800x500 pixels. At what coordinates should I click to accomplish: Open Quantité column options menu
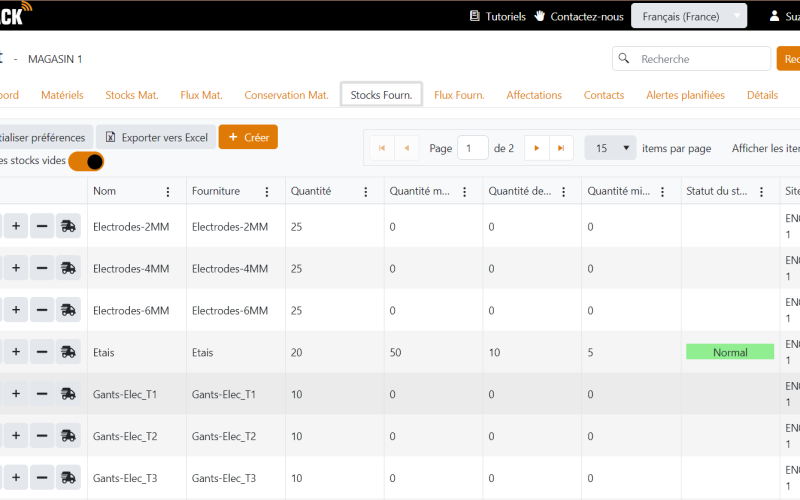(x=366, y=191)
